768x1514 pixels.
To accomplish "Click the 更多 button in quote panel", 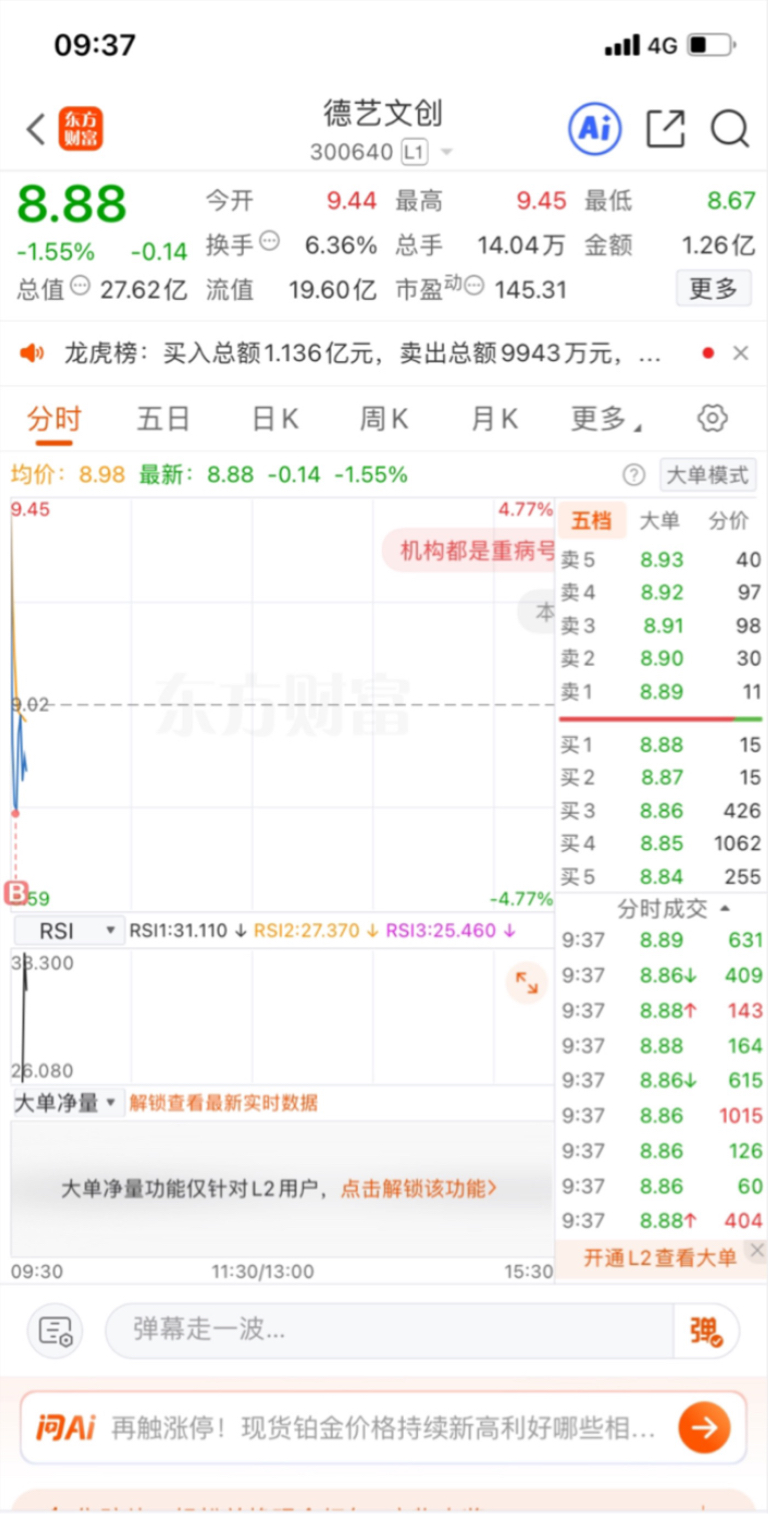I will click(x=713, y=289).
